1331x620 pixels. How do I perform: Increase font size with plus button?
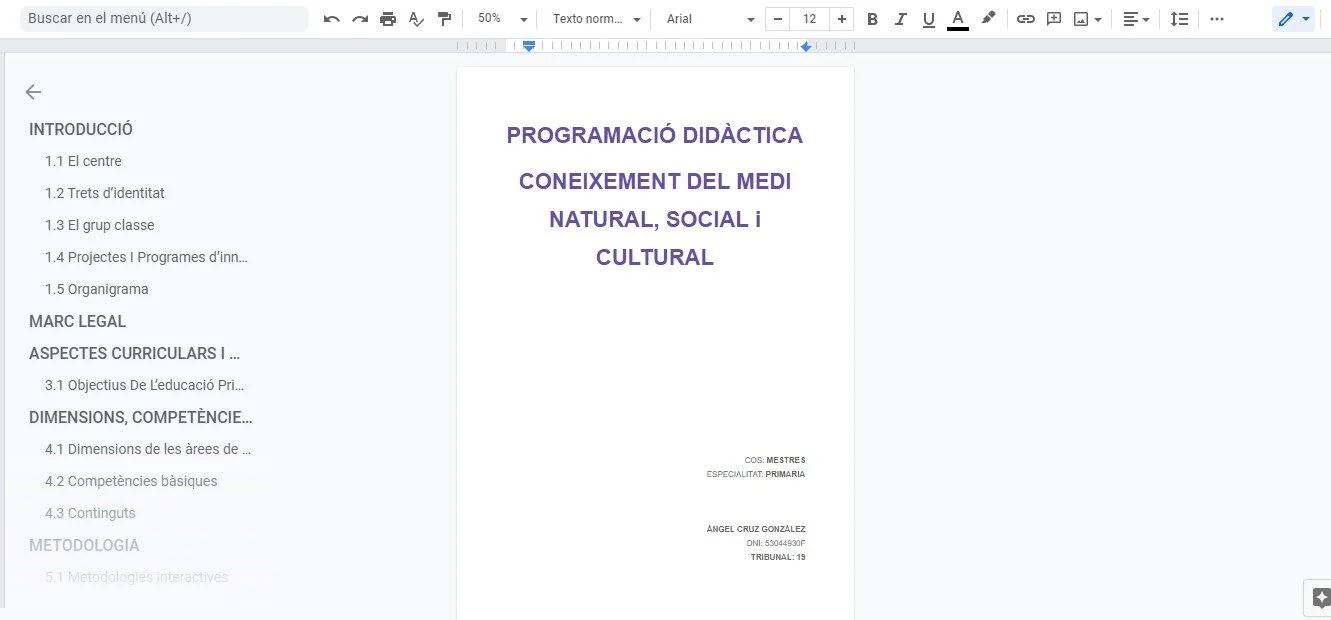[x=842, y=19]
